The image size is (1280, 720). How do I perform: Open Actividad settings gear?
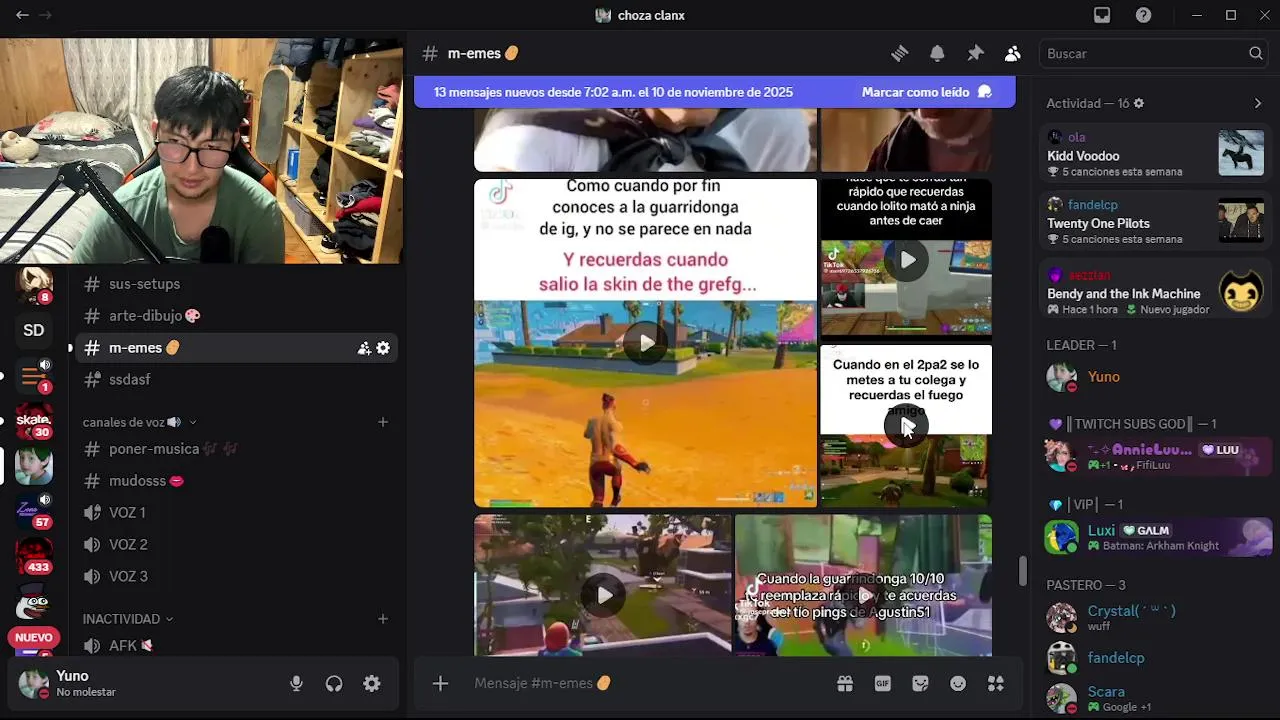(1138, 103)
